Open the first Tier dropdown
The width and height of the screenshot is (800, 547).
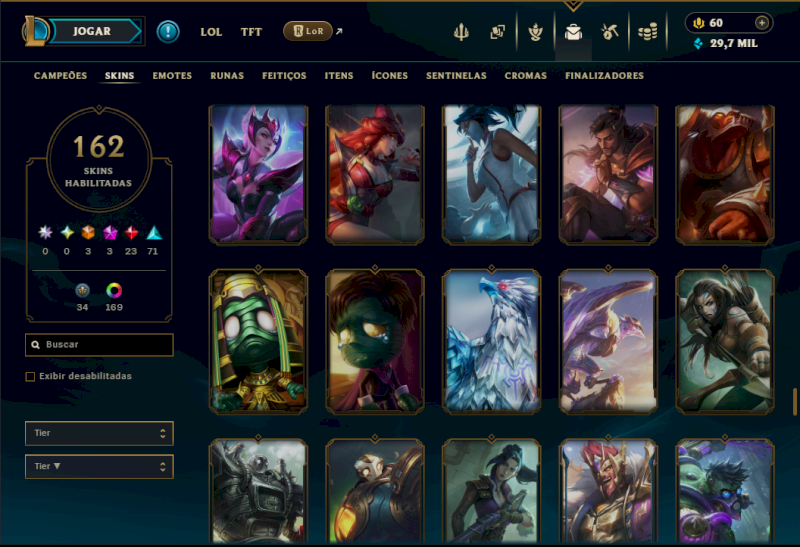click(x=99, y=433)
